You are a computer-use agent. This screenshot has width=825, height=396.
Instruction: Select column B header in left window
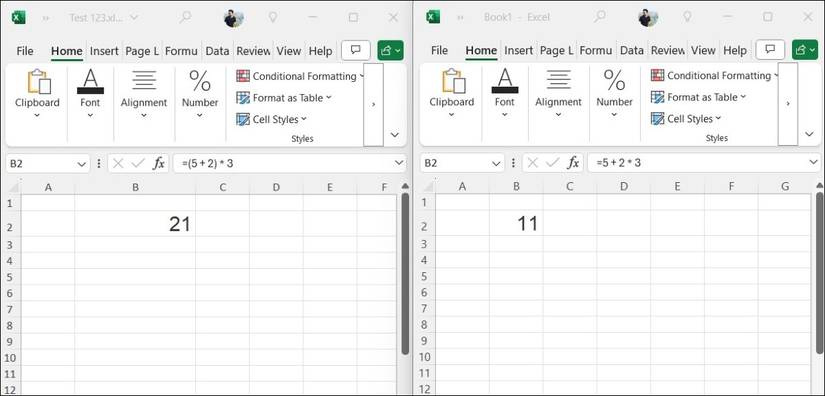tap(135, 187)
